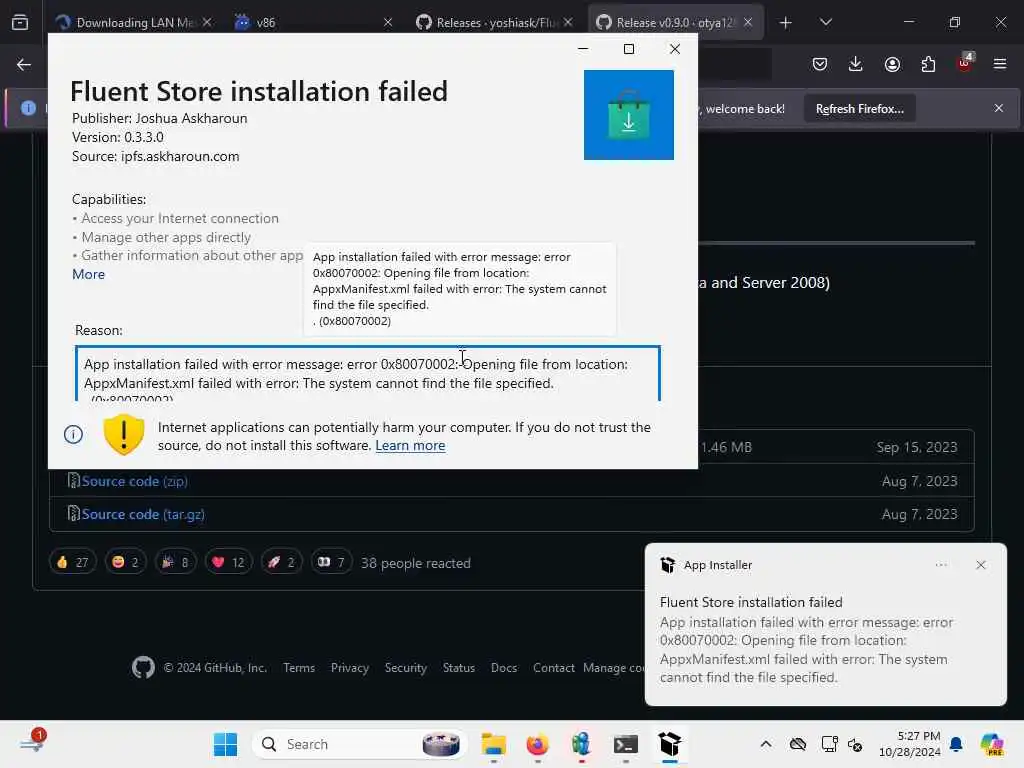This screenshot has width=1024, height=768.
Task: Click the taskbar Search box
Action: point(359,744)
